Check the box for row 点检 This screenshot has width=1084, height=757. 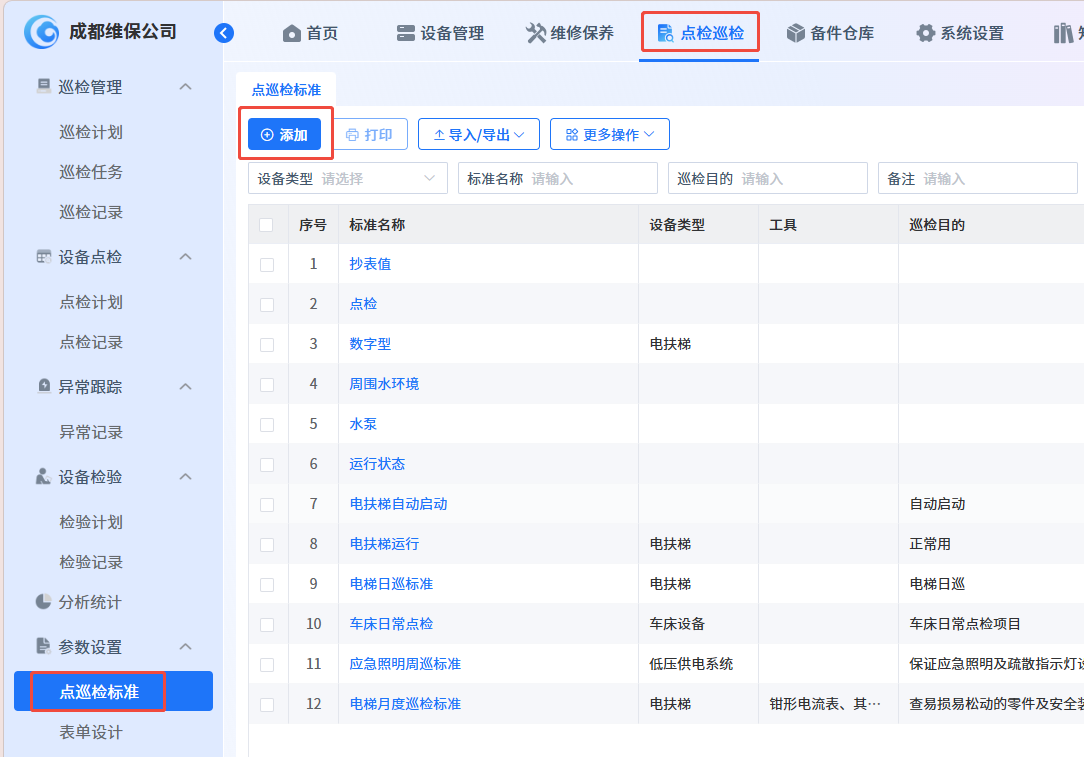tap(267, 305)
